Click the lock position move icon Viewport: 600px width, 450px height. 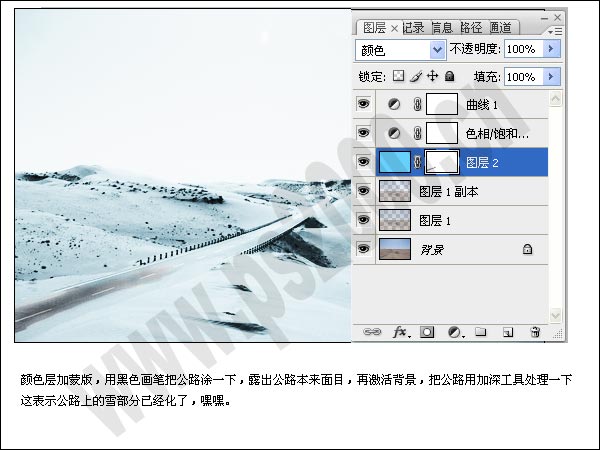(x=433, y=76)
